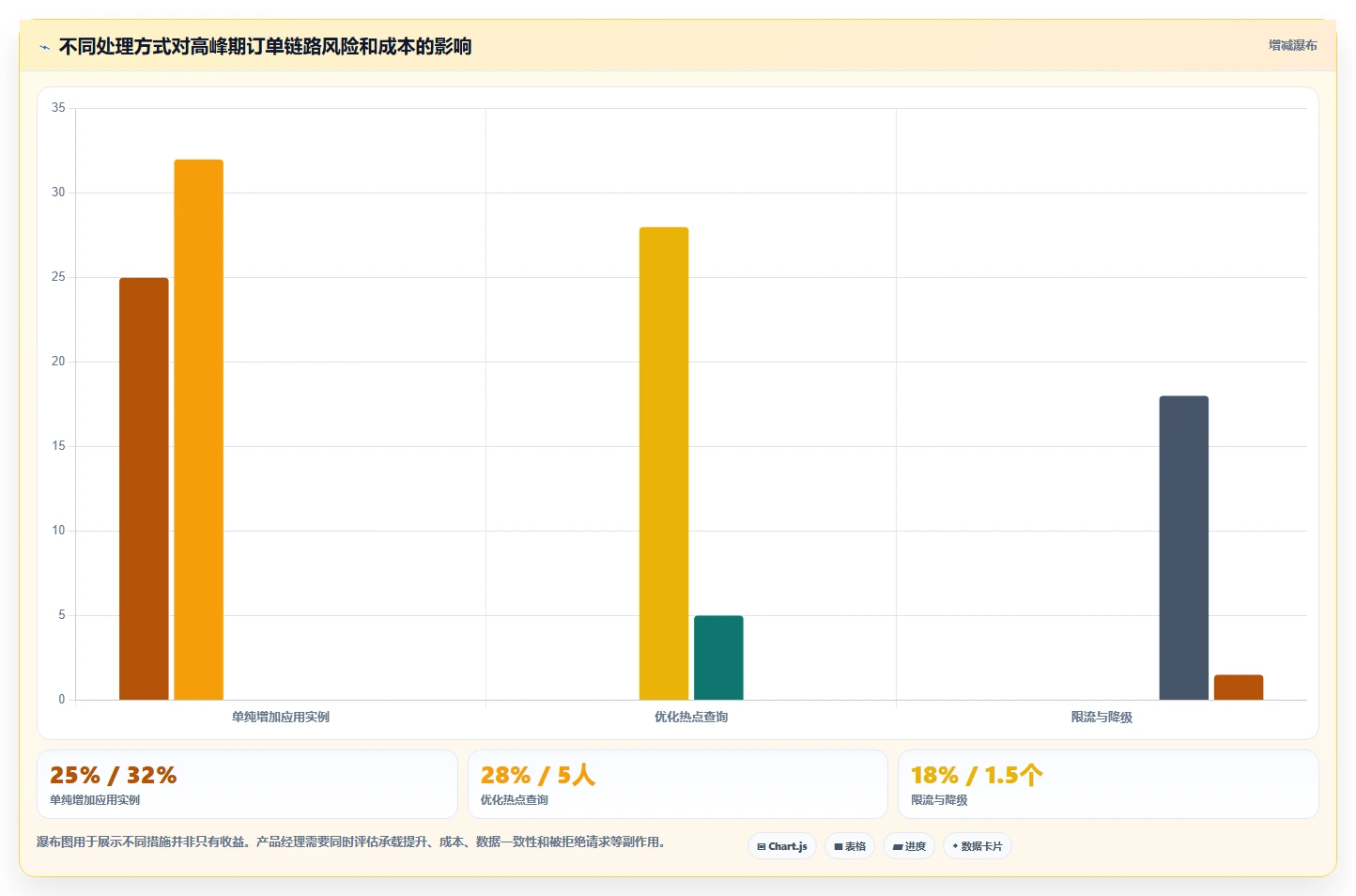This screenshot has height=896, width=1356.
Task: Click the brown bar at 25 for 单纯增加应用实例
Action: click(x=144, y=488)
